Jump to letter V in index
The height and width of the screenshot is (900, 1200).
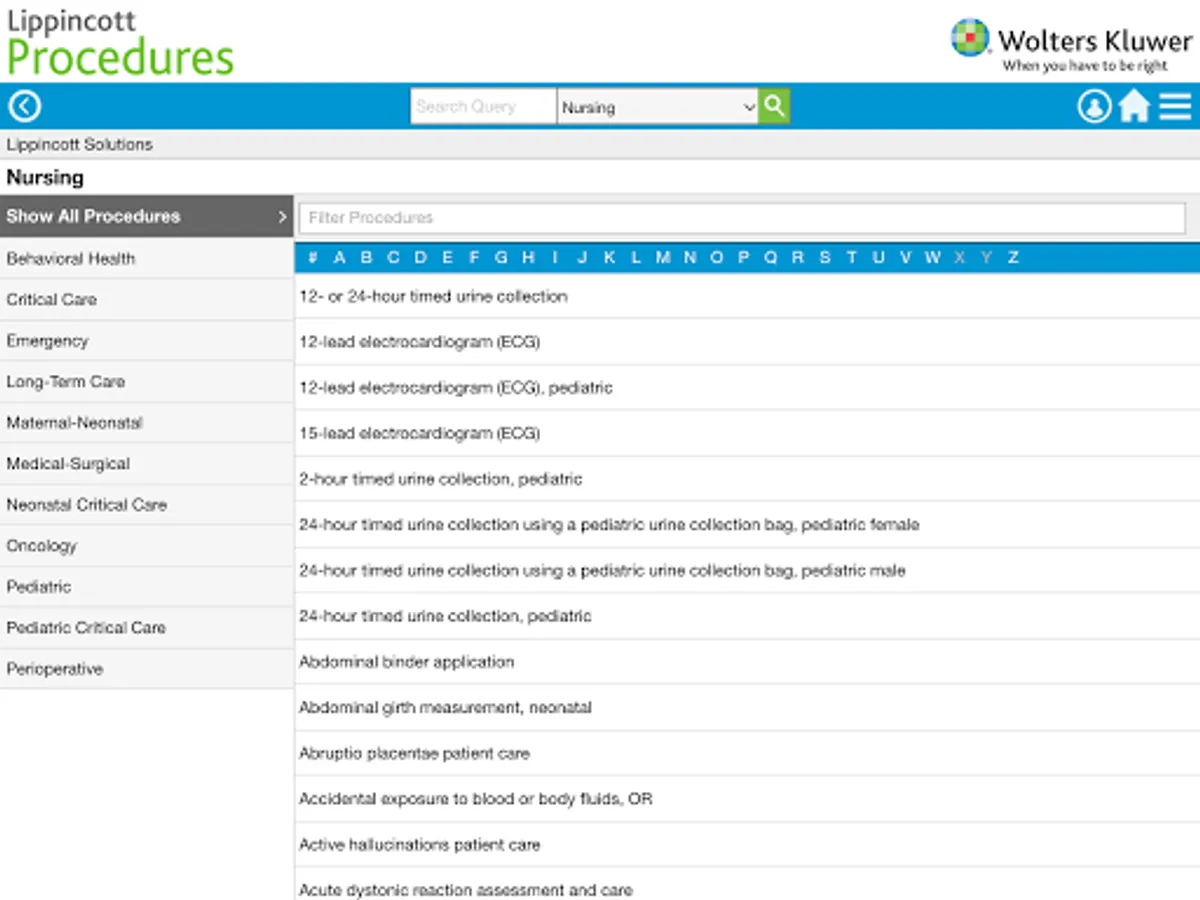(x=906, y=257)
